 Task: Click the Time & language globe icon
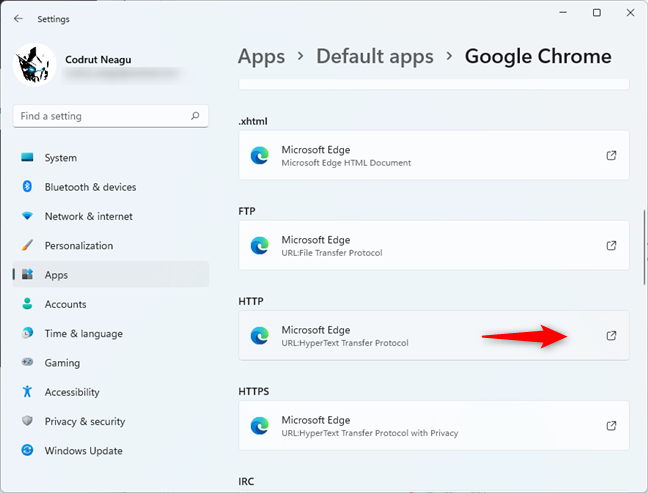27,333
